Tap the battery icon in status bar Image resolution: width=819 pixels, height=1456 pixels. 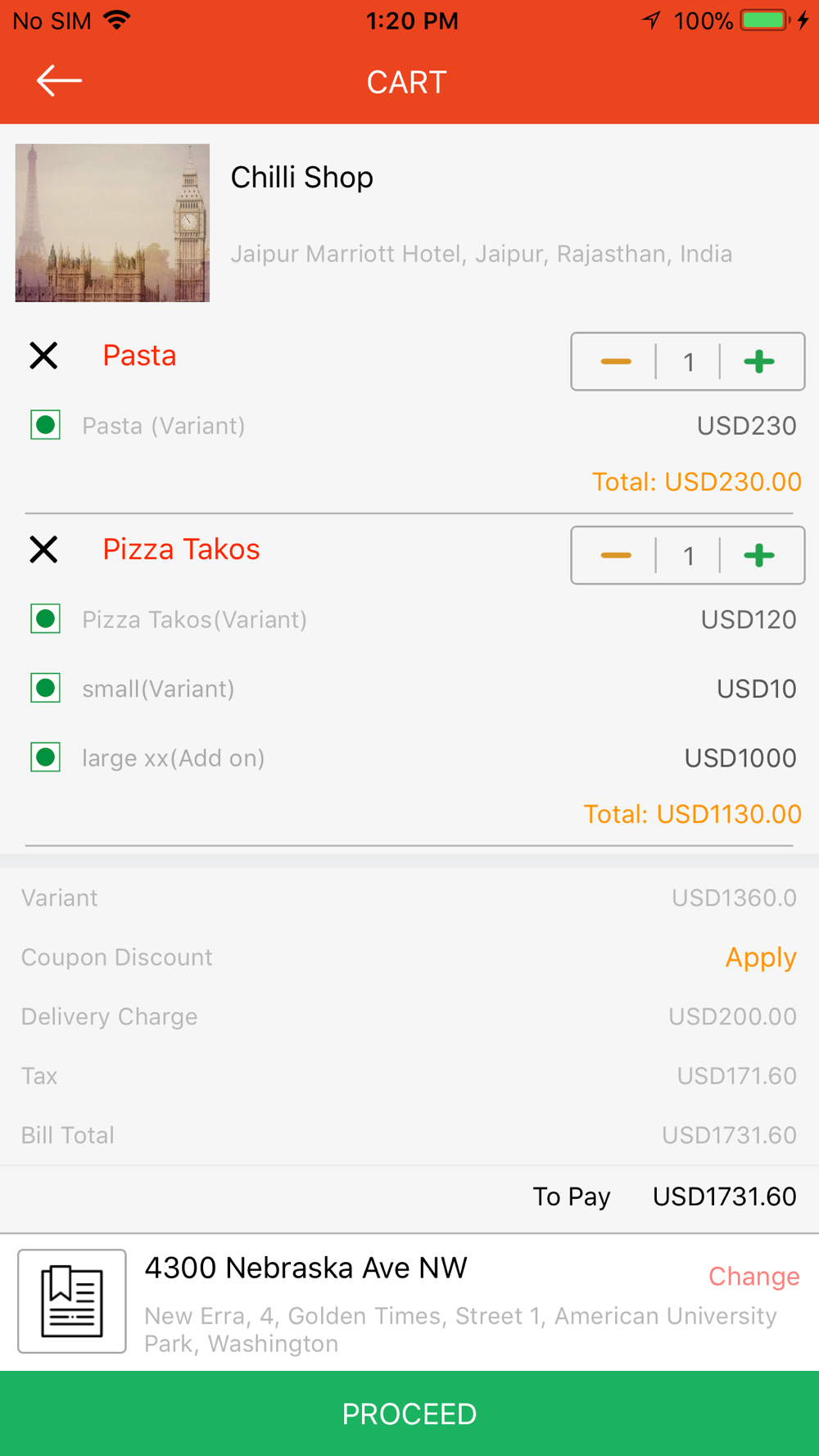(x=766, y=20)
